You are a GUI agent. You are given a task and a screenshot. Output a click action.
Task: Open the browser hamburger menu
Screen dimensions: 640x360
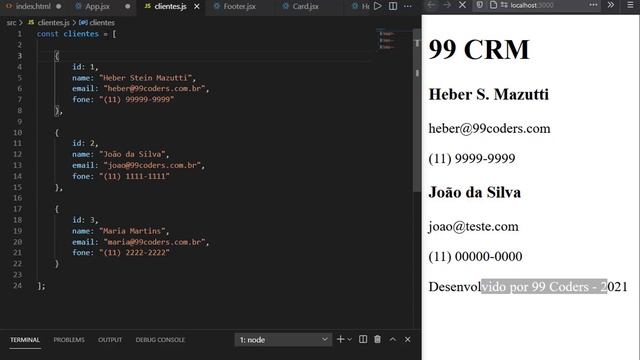tap(631, 5)
